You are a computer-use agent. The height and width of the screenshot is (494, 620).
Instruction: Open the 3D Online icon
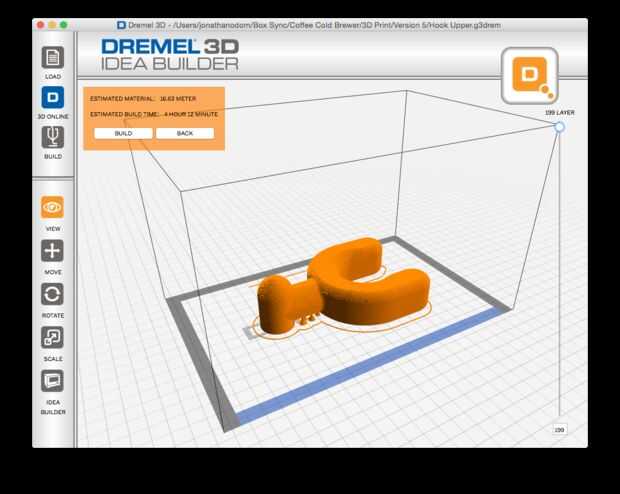pos(53,97)
